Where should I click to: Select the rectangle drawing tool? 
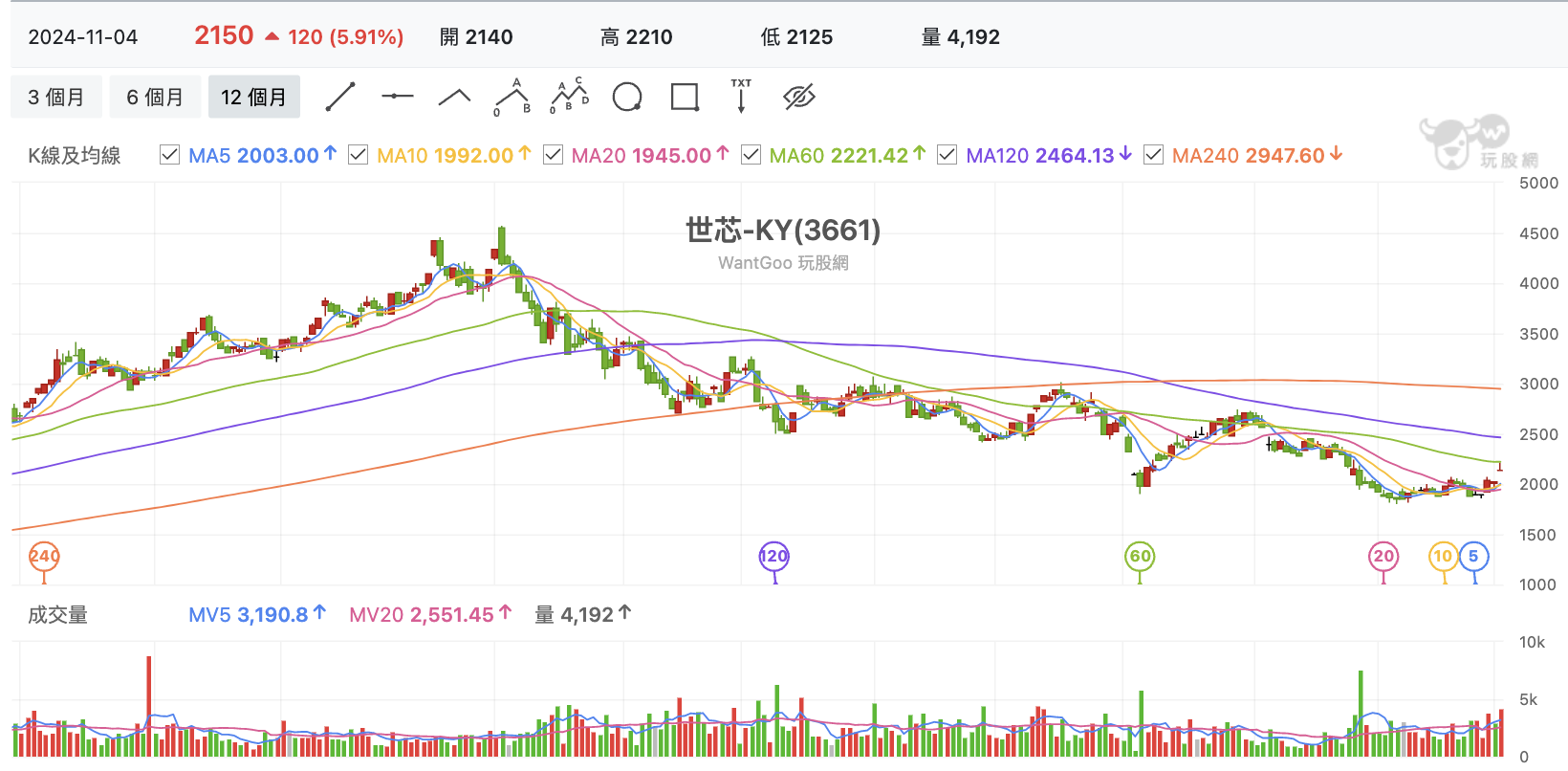click(x=685, y=97)
